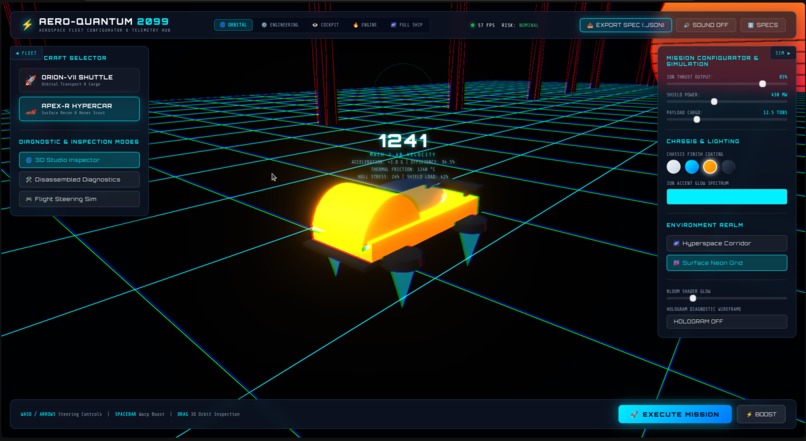Click the wrench icon in Disassembled Diagnostics
Image resolution: width=806 pixels, height=441 pixels.
click(x=29, y=179)
